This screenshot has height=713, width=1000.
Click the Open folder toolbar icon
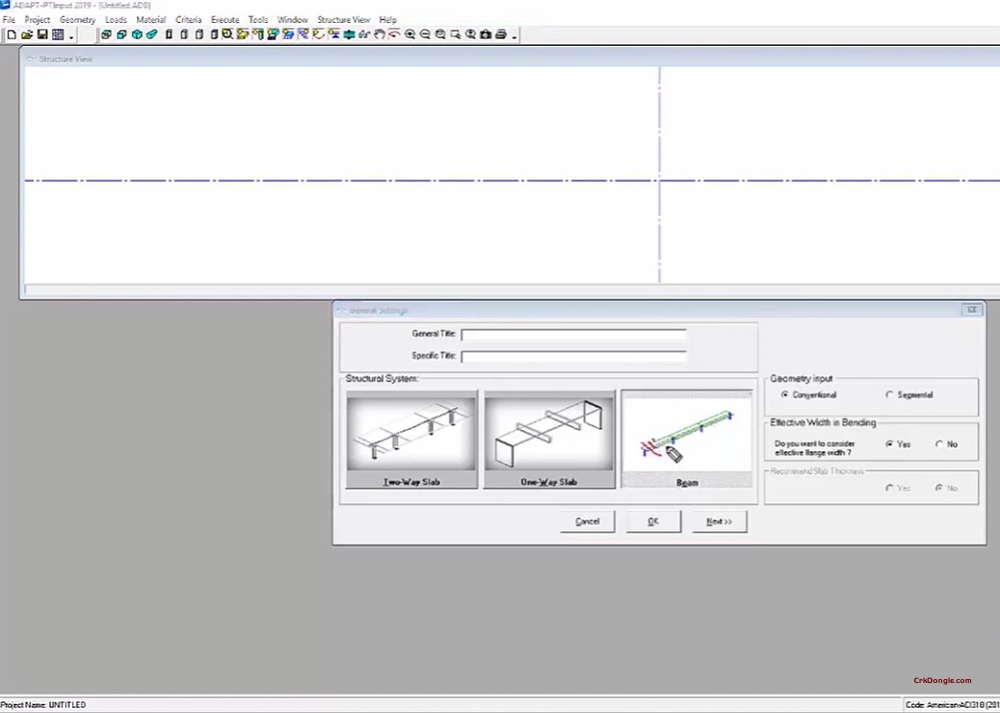click(x=27, y=35)
